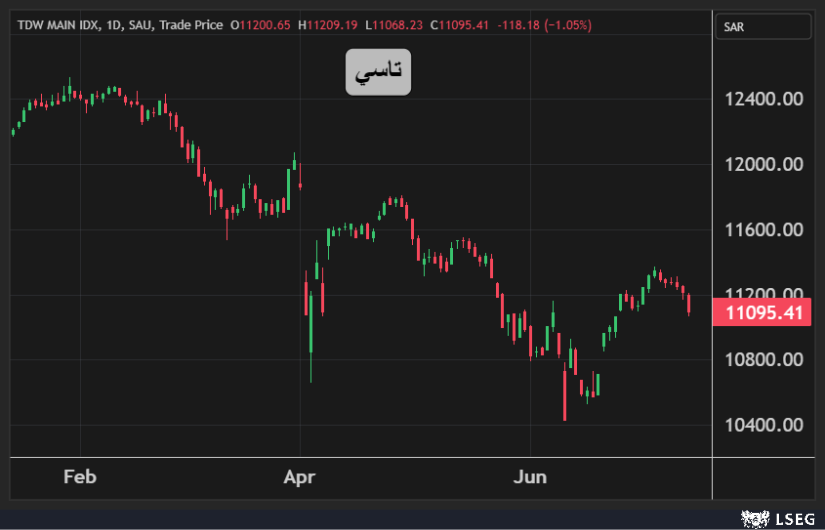Select the 1D interval in chart legend
The height and width of the screenshot is (530, 825).
tap(119, 24)
